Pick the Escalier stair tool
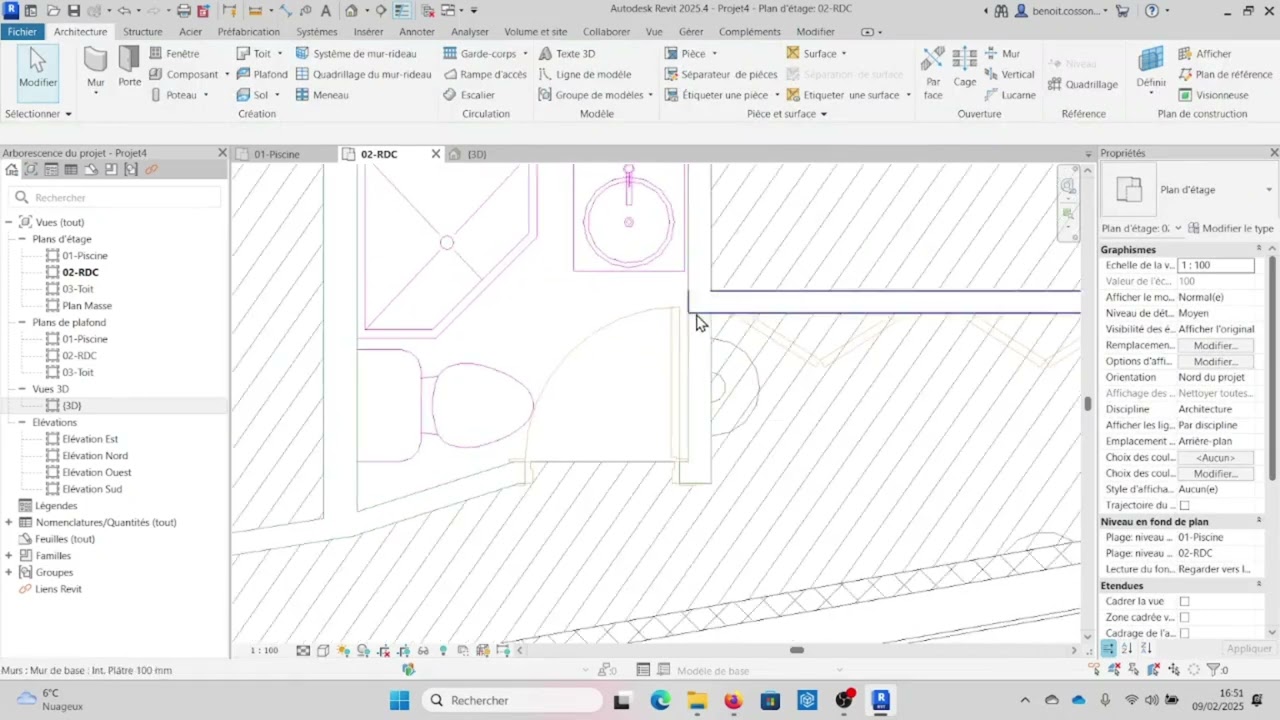 [469, 95]
